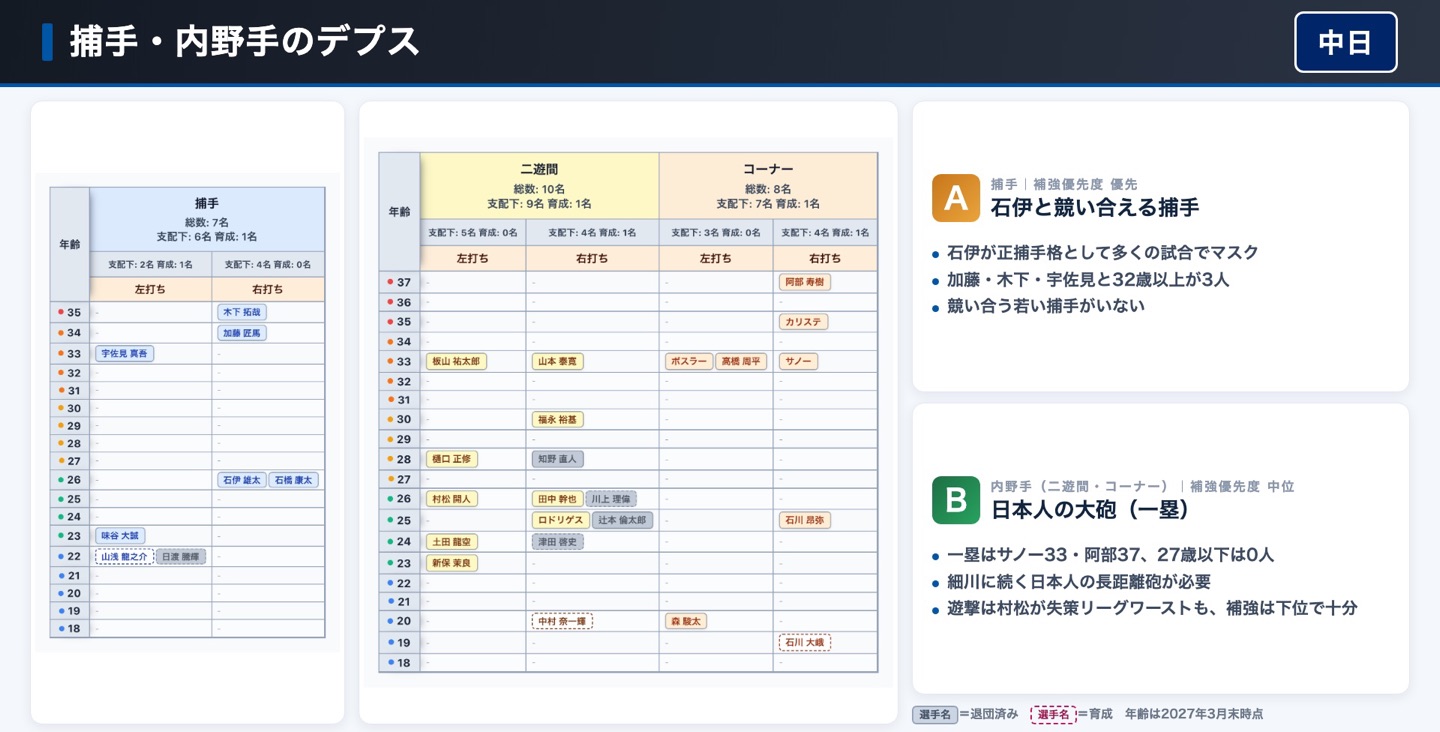Click the 石橋 康太 player chip
The width and height of the screenshot is (1440, 732).
[x=294, y=480]
